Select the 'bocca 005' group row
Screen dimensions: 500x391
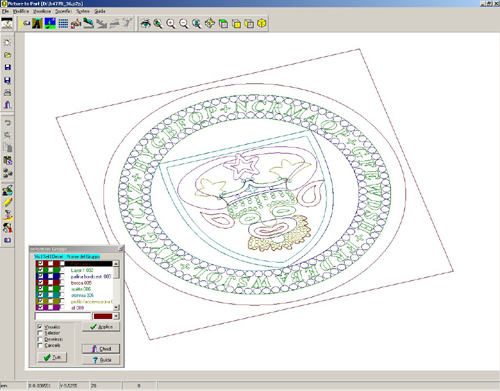click(x=81, y=283)
